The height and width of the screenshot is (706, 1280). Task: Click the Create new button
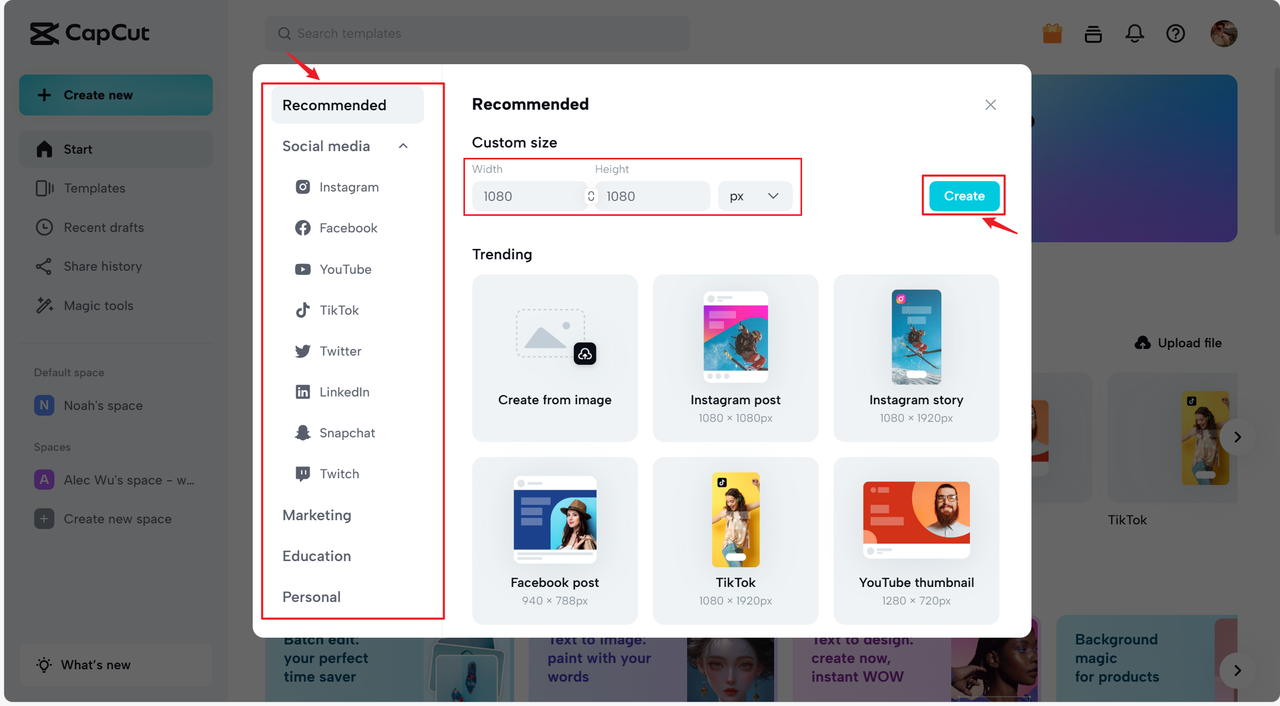coord(116,95)
